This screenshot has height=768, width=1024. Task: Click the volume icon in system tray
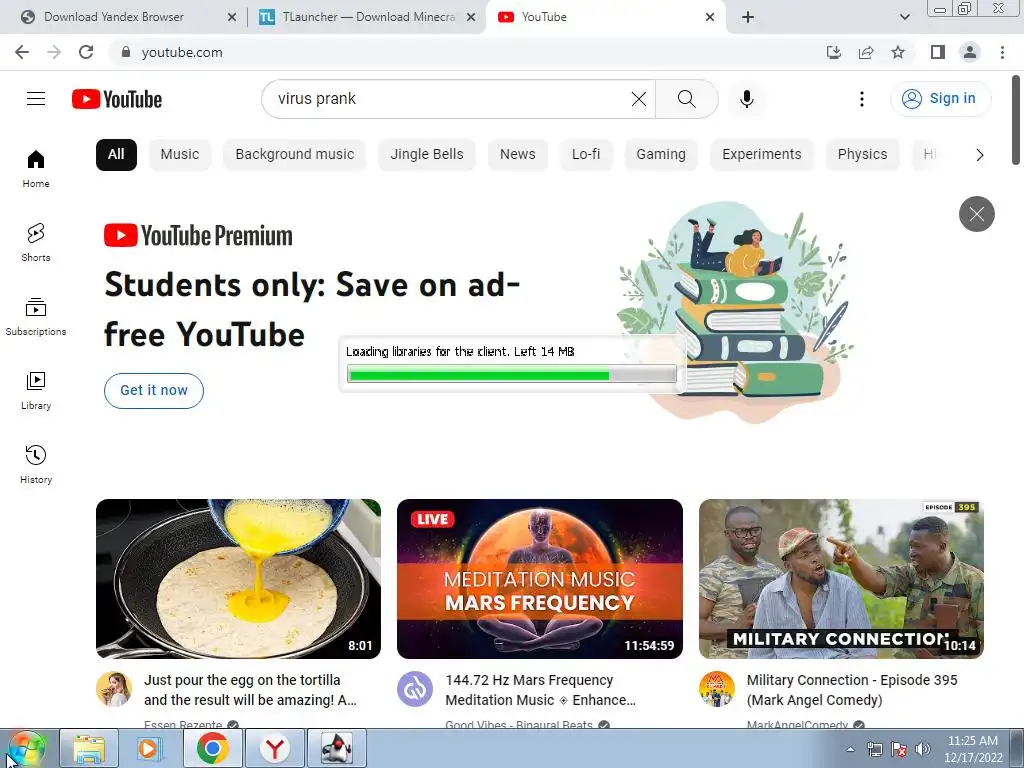coord(922,749)
